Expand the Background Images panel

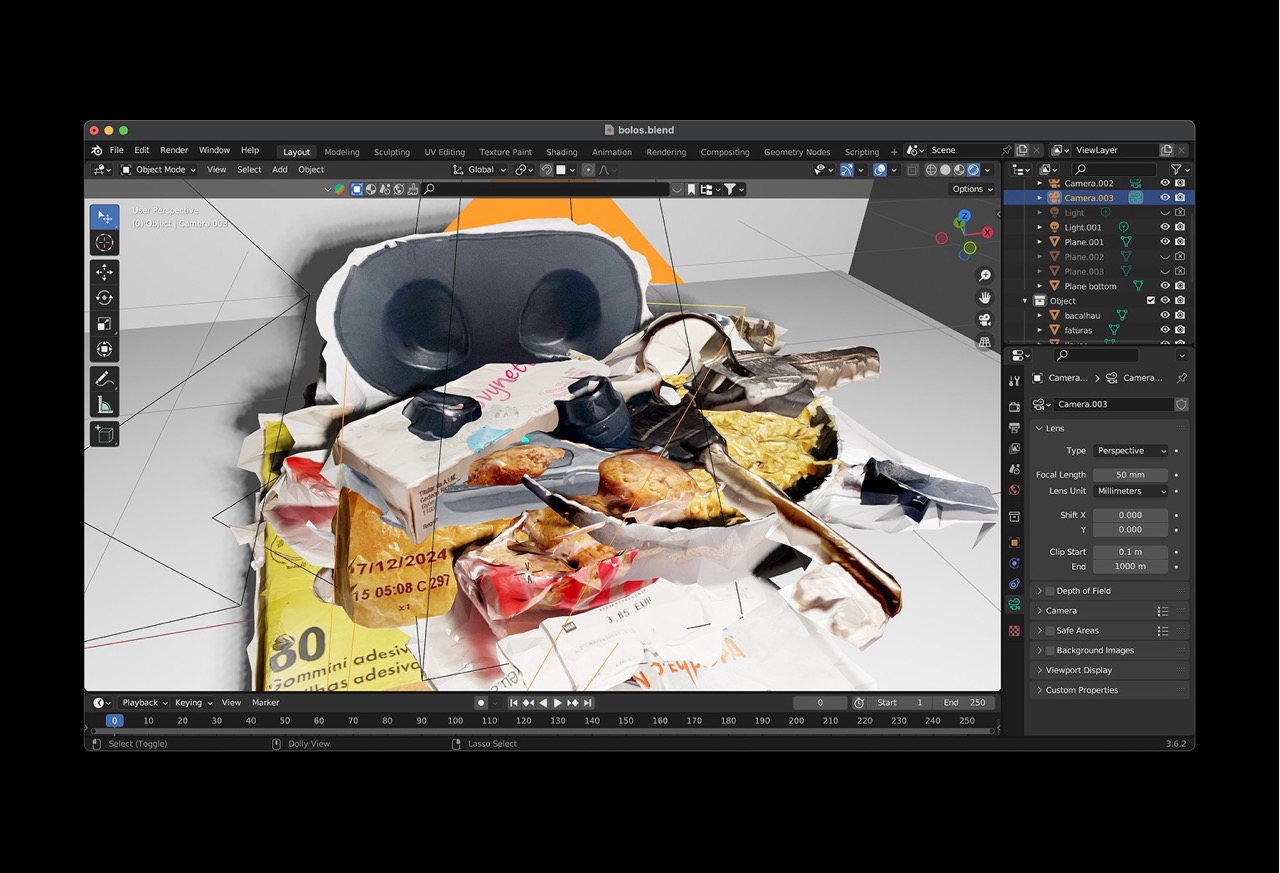[x=1094, y=650]
